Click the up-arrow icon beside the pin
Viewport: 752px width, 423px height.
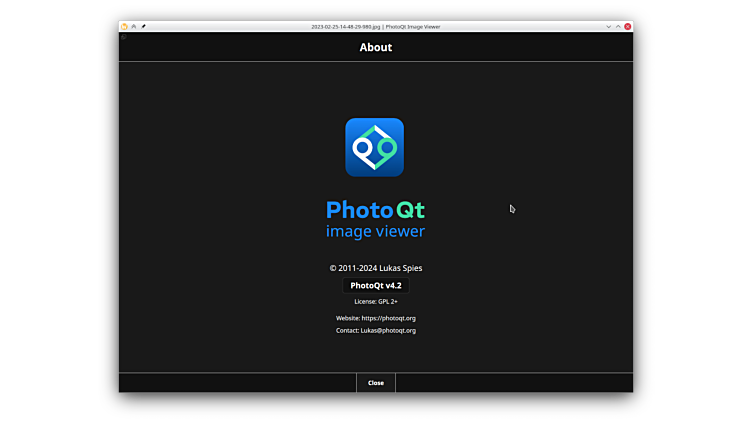pos(134,26)
